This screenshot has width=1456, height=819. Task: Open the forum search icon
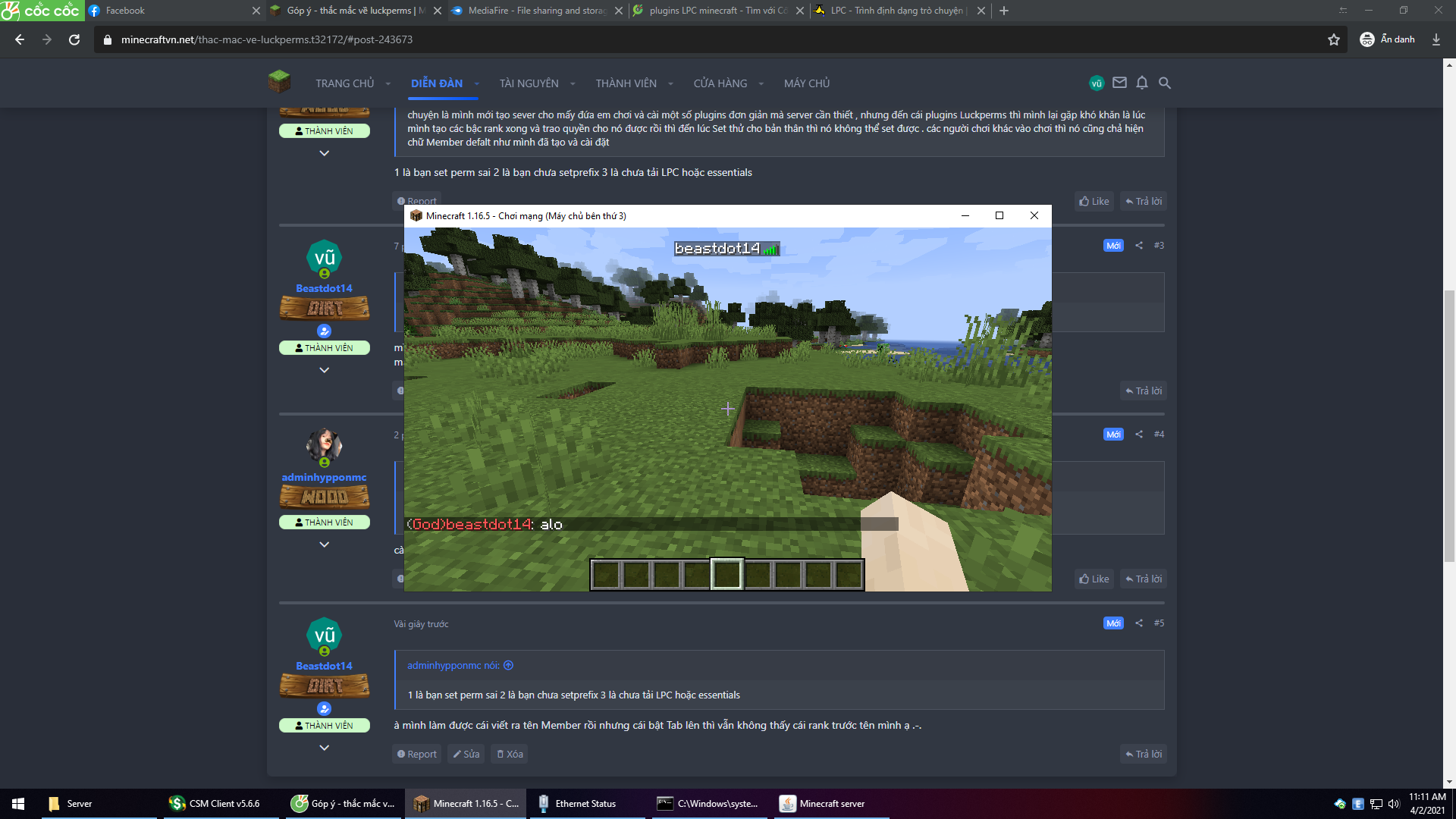[1165, 83]
